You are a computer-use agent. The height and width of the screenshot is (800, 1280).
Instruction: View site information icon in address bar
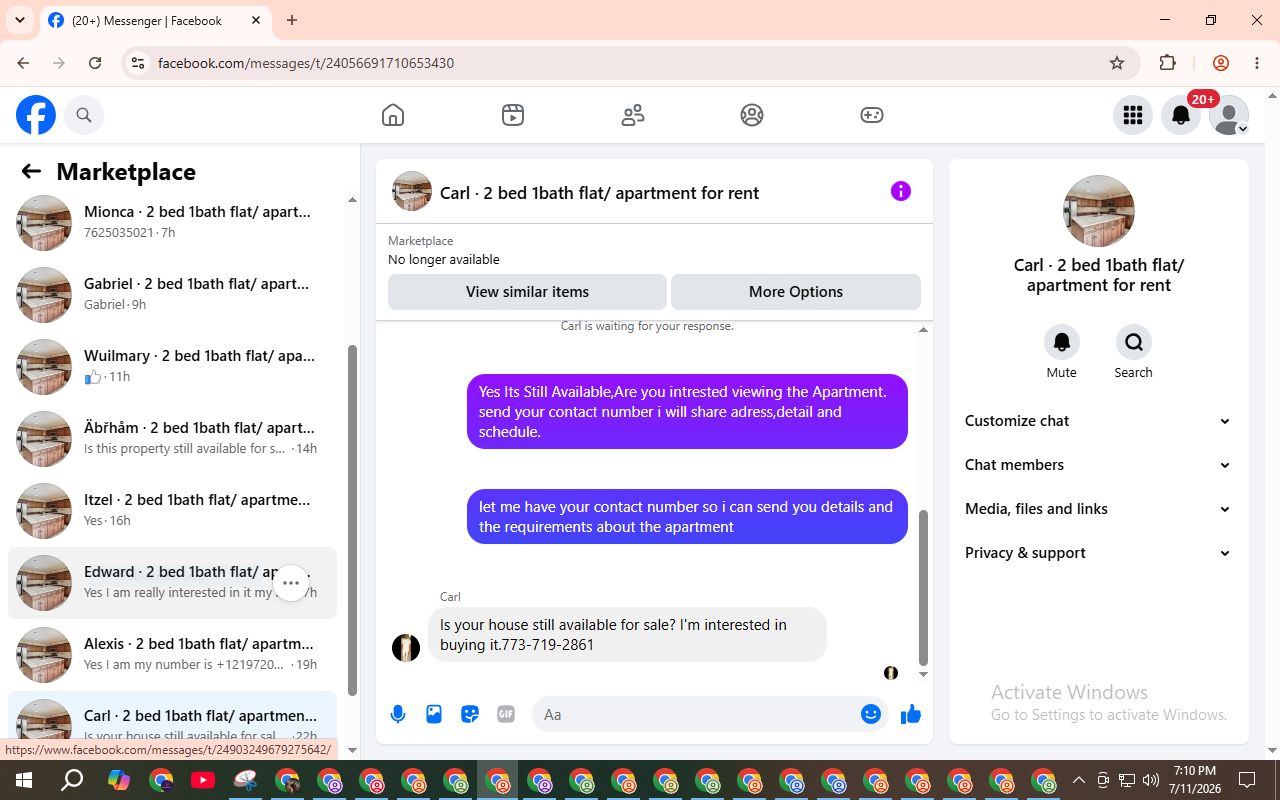(x=138, y=63)
